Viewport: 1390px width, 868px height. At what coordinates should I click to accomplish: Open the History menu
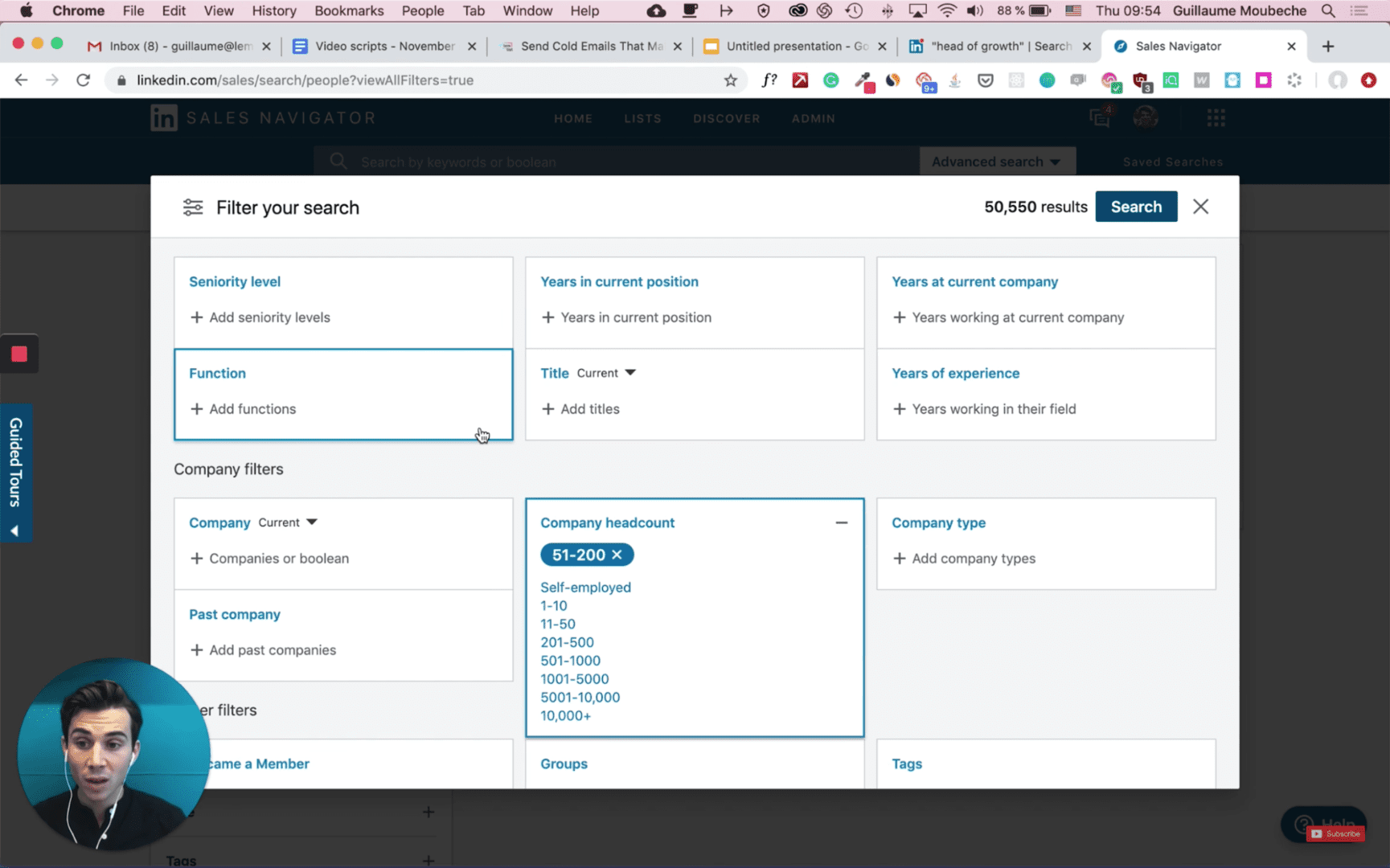click(x=274, y=10)
